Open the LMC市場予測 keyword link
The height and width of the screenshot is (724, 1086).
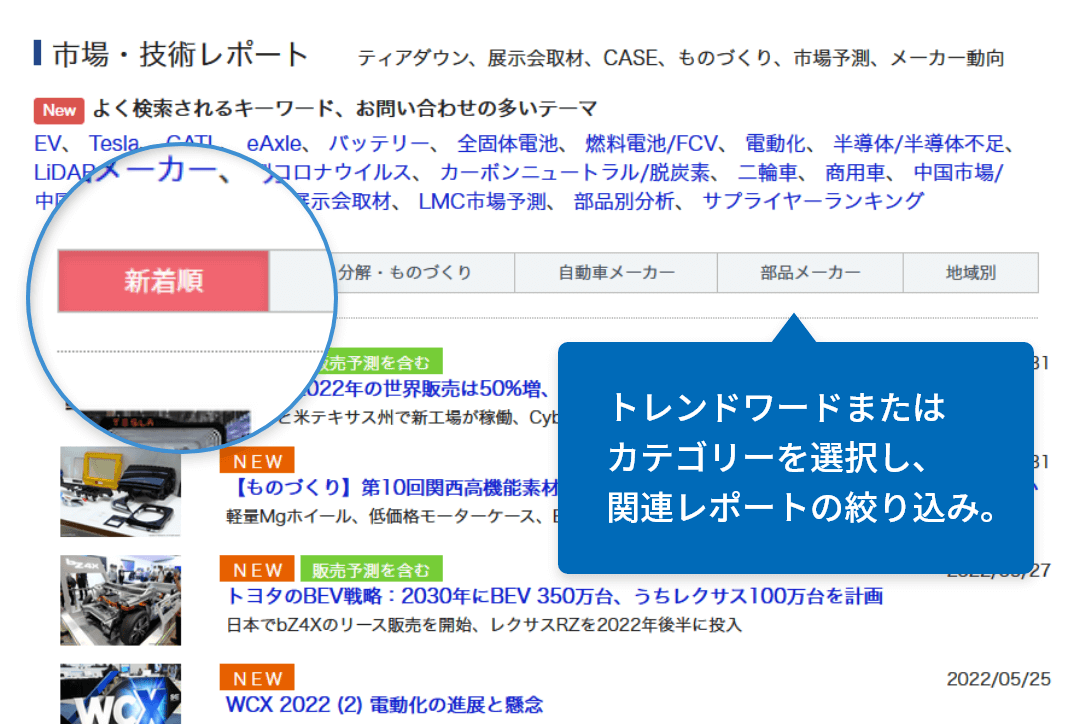pyautogui.click(x=483, y=201)
